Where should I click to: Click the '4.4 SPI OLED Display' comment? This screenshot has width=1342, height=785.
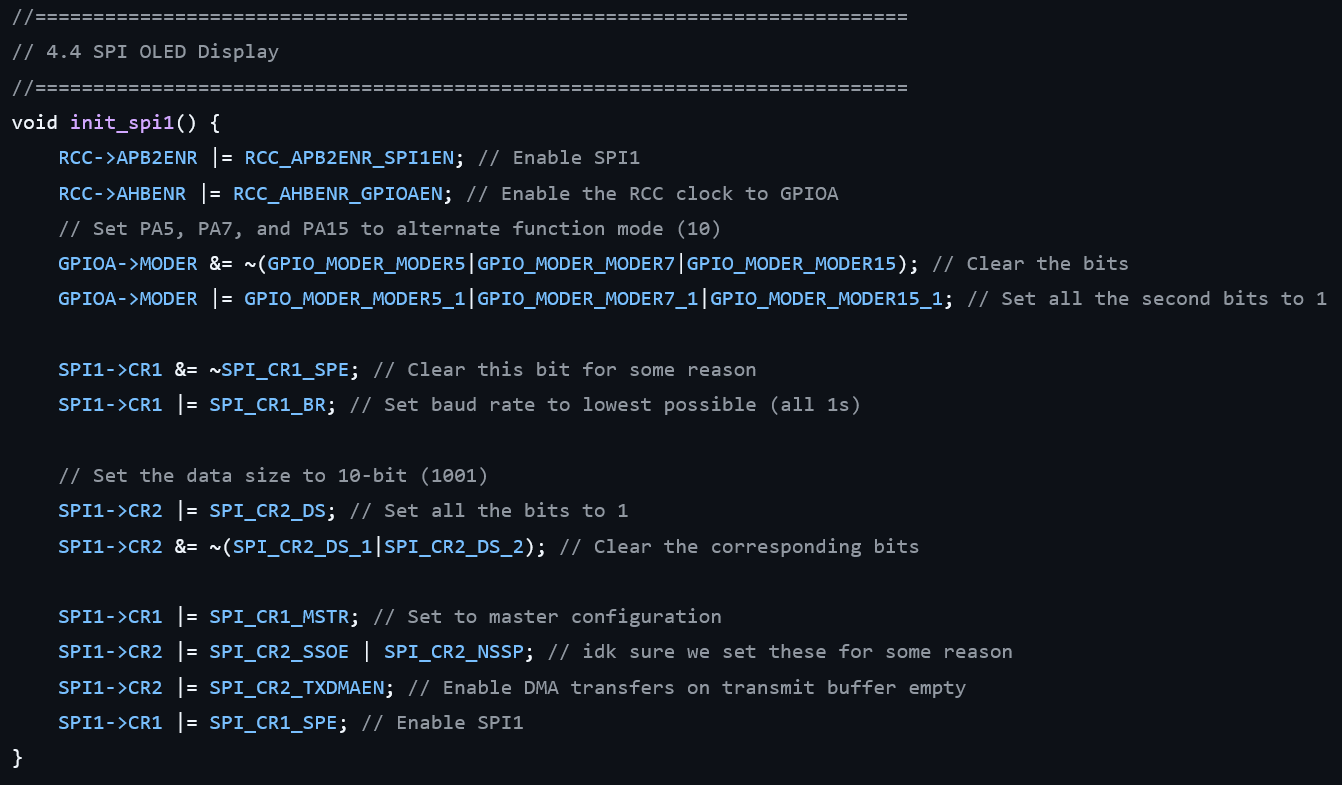[x=145, y=52]
